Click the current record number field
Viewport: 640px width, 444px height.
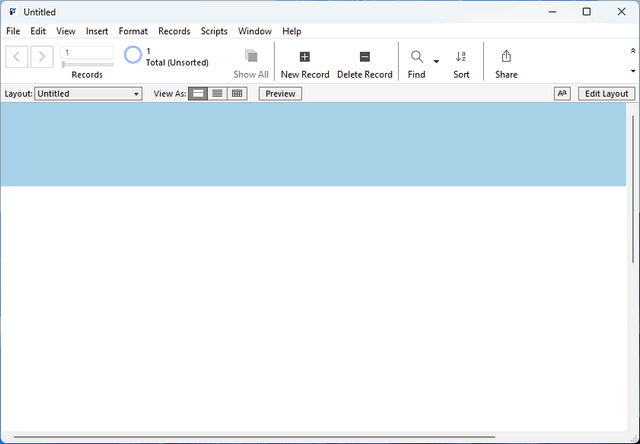click(x=87, y=52)
